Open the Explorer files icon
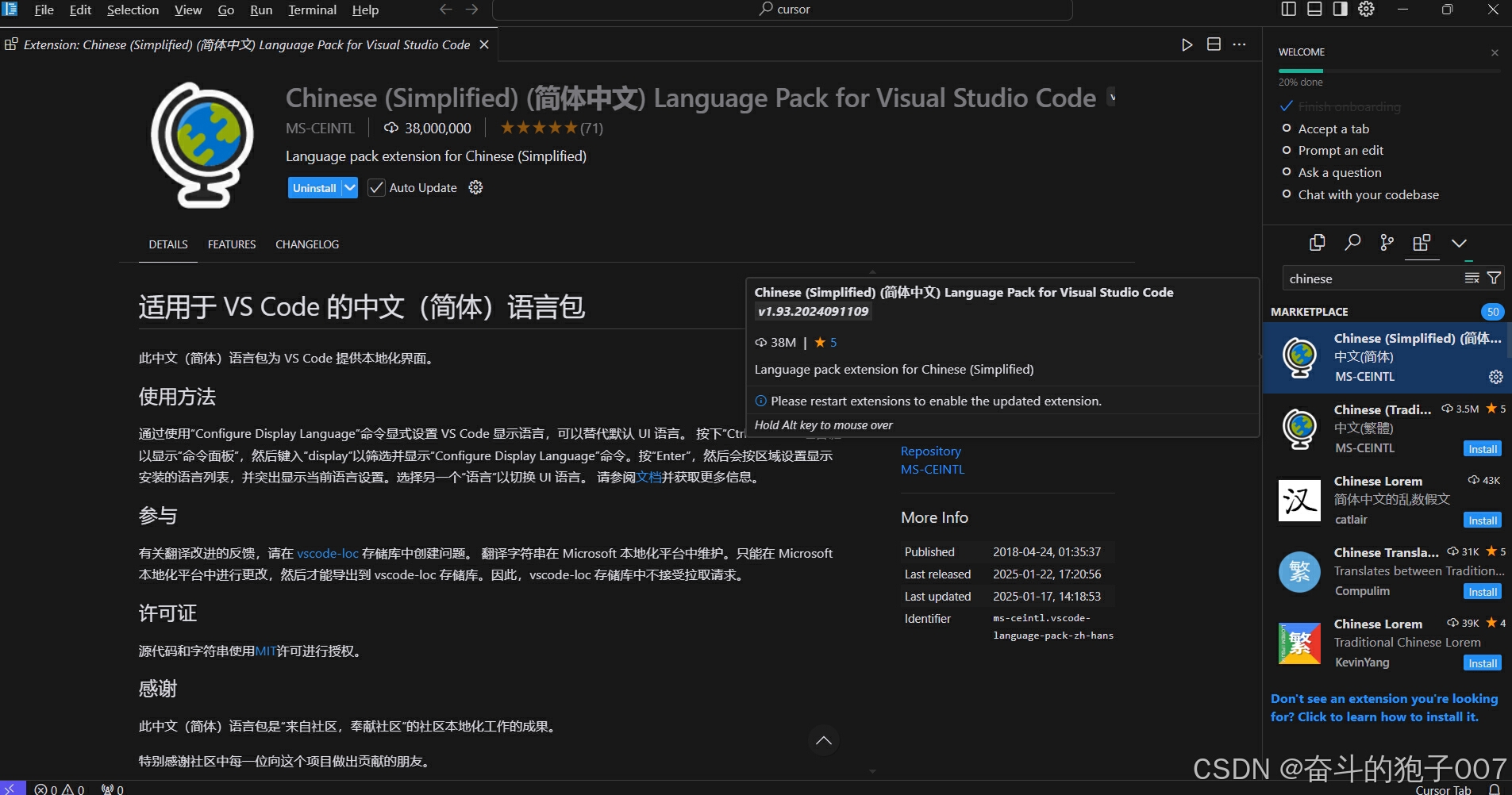 tap(1318, 243)
